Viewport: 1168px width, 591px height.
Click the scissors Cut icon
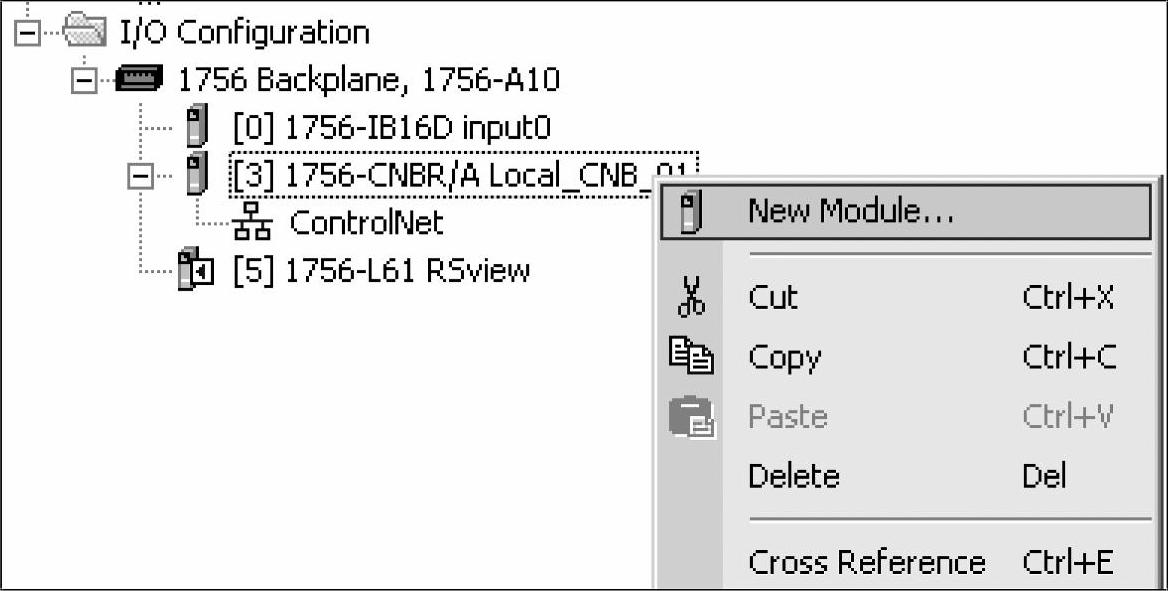point(691,297)
